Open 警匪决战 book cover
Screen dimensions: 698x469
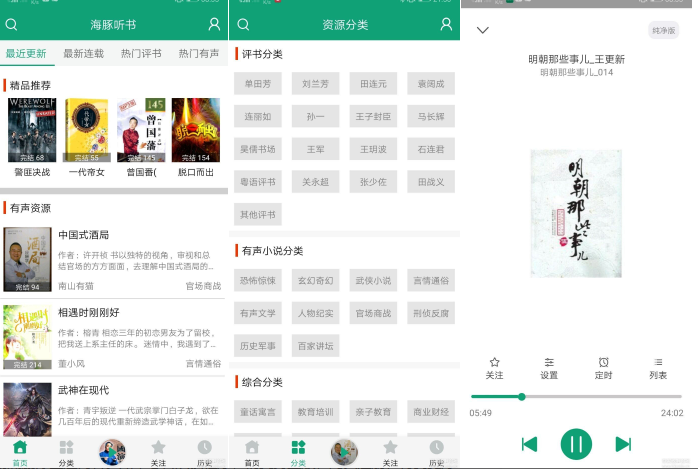tap(32, 130)
